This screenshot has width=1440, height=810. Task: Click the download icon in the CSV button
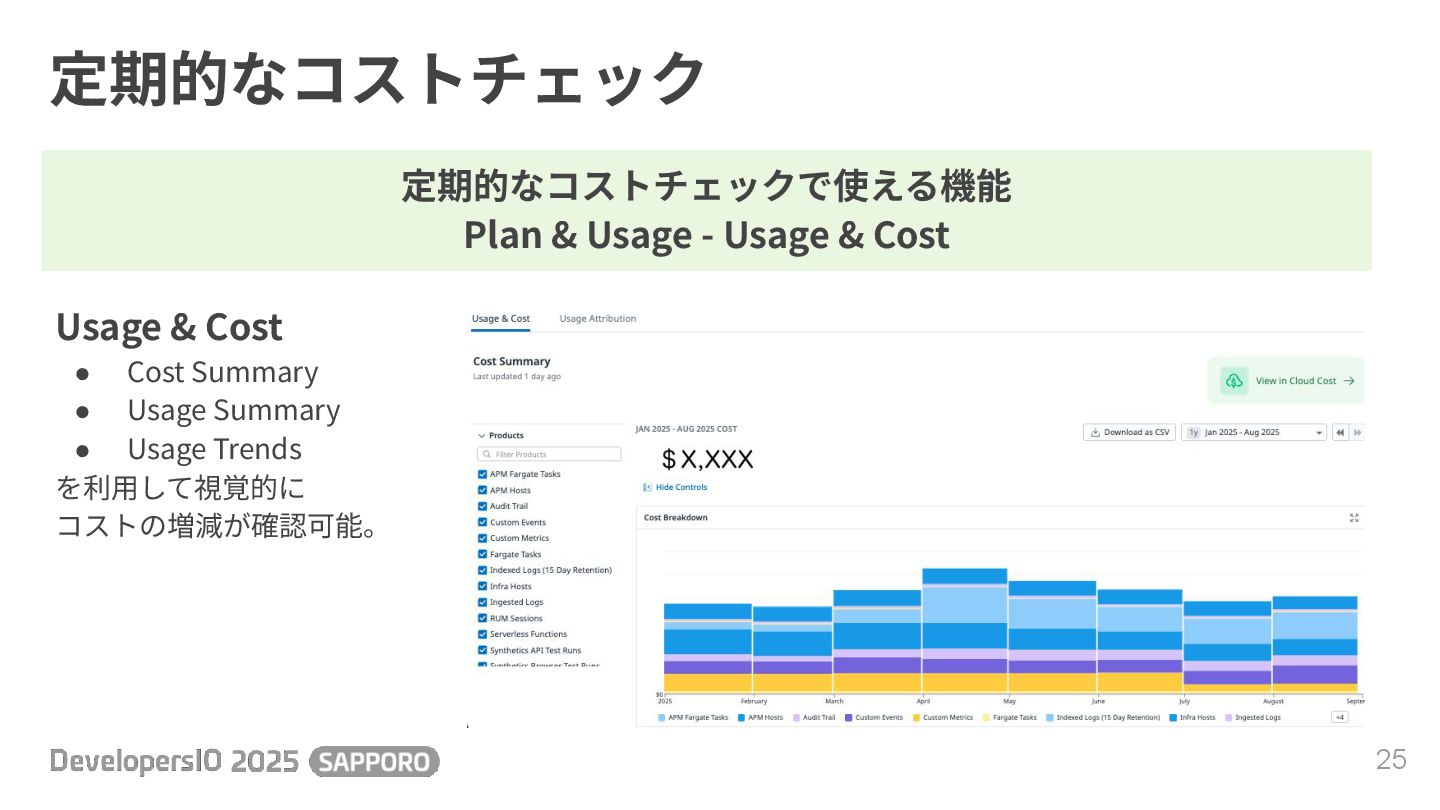(x=1095, y=432)
